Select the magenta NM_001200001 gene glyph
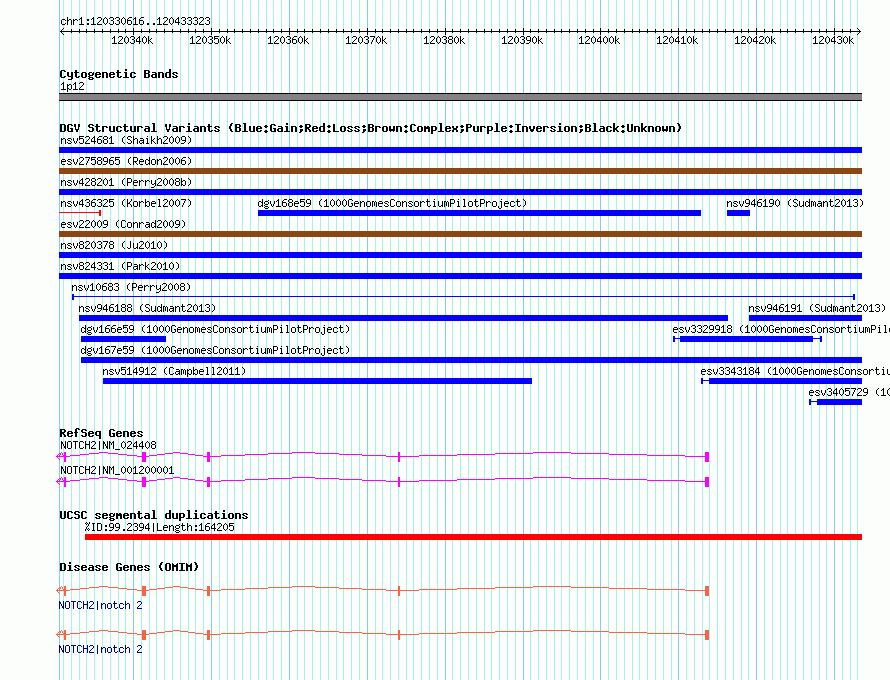 pyautogui.click(x=383, y=481)
